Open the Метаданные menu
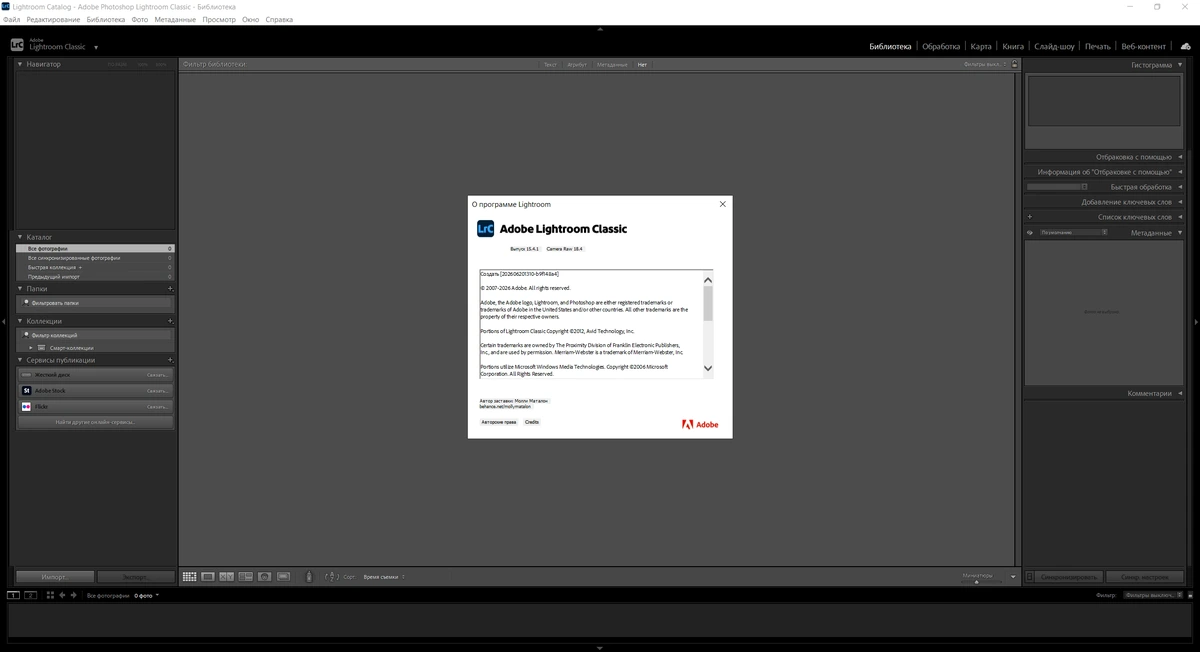Image resolution: width=1200 pixels, height=652 pixels. pos(175,19)
